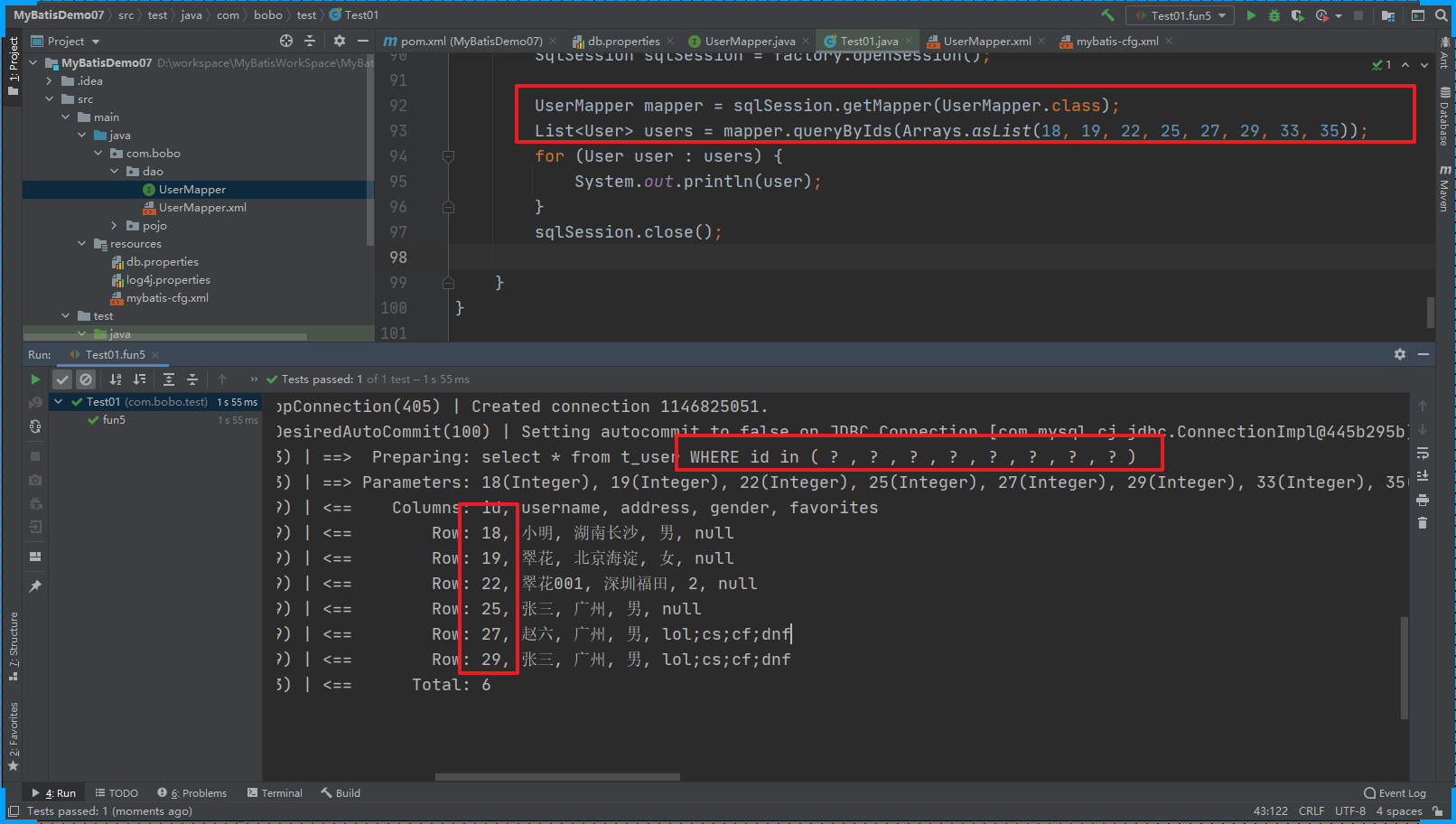Start debugging with the bug icon
This screenshot has width=1456, height=824.
pos(1274,15)
